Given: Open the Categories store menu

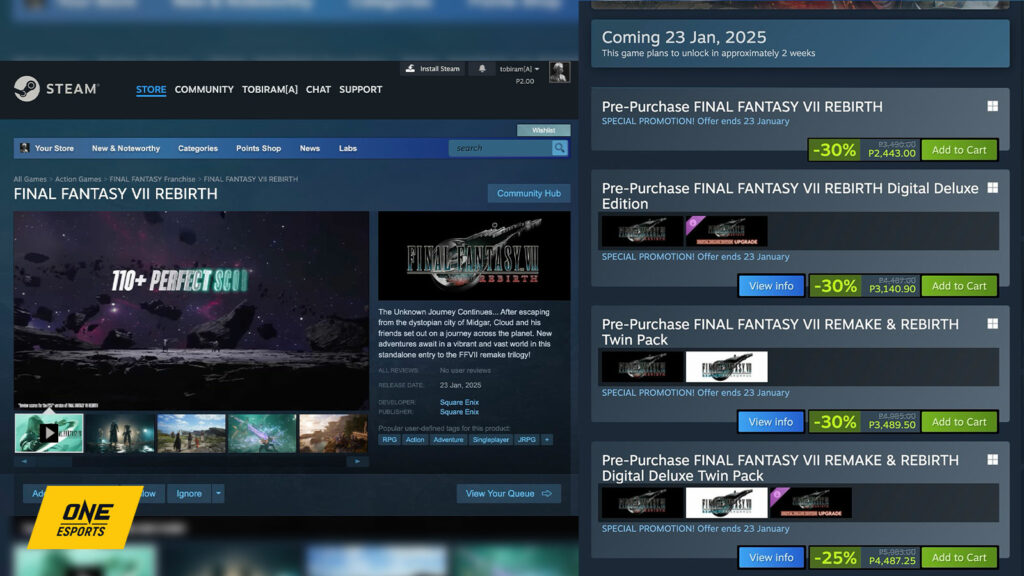Looking at the screenshot, I should click(198, 148).
